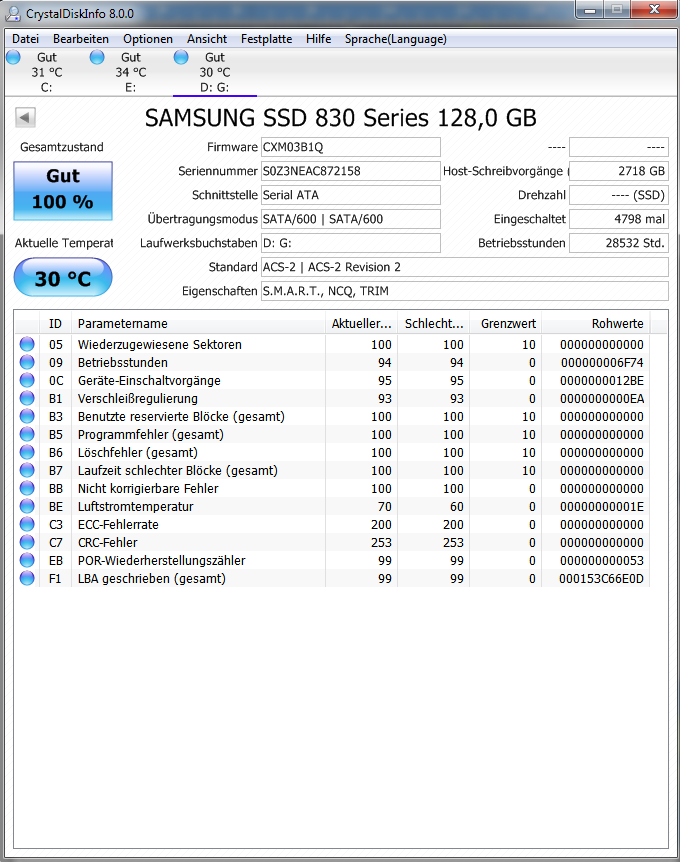Click the Eingeschaltet value 4798 mal
This screenshot has width=680, height=862.
619,219
